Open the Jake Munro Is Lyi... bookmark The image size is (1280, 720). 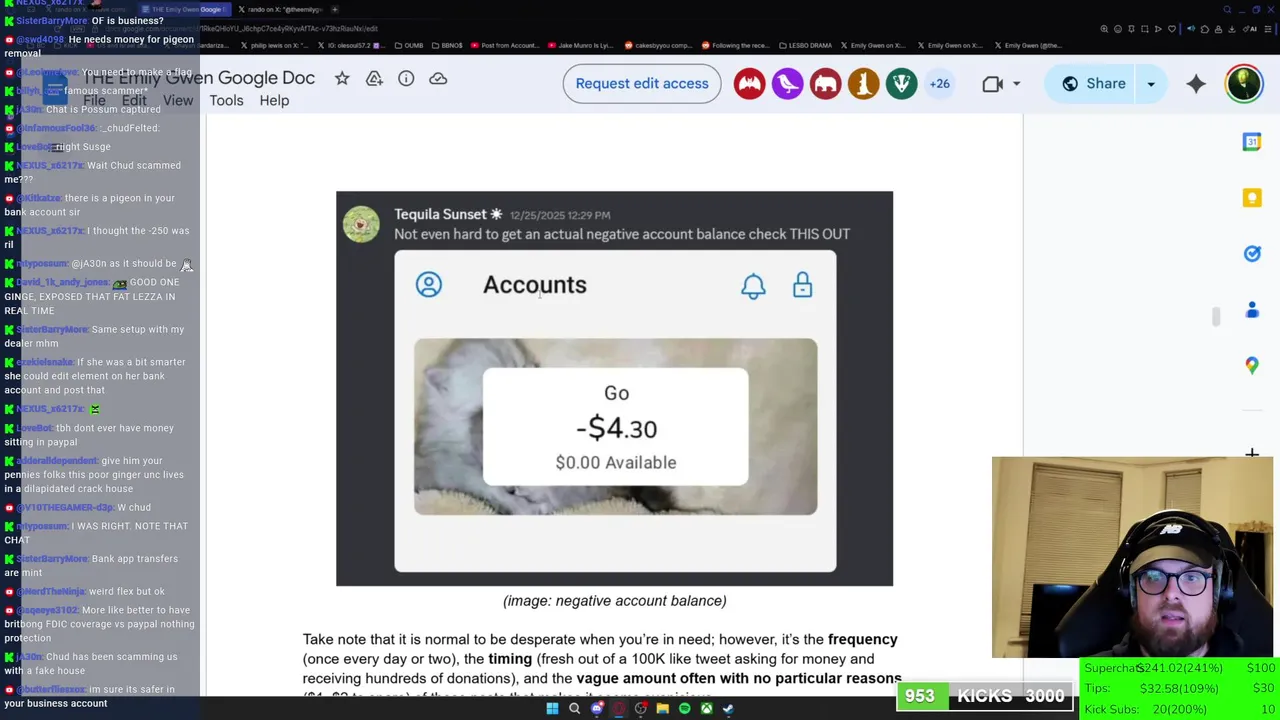point(580,45)
